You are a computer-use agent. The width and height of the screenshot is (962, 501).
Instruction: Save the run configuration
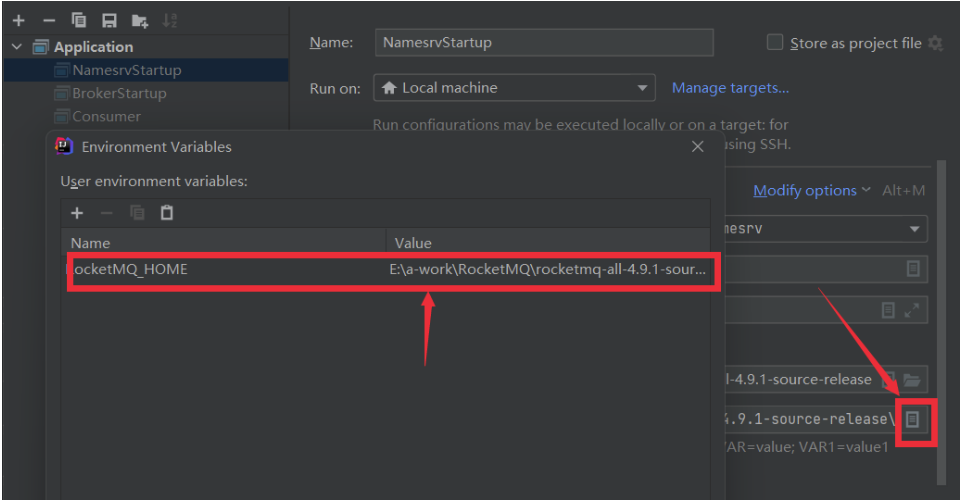tap(109, 21)
